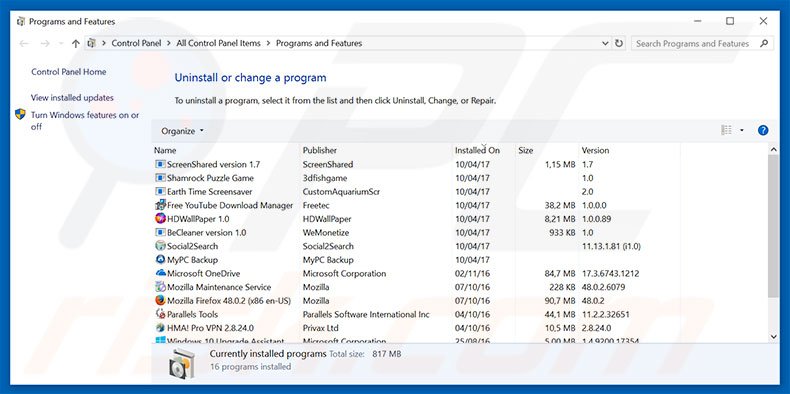Screen dimensions: 790x394
Task: Click the Microsoft OneDrive cloud icon
Action: click(160, 273)
